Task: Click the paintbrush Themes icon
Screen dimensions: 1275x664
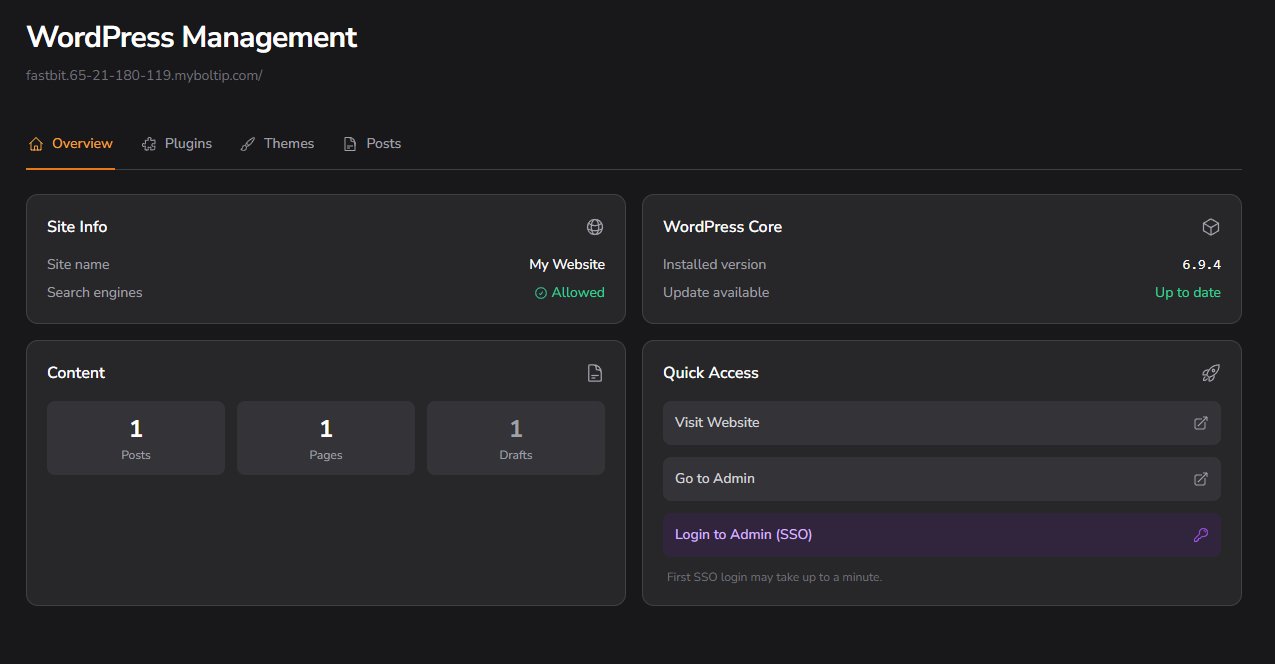Action: coord(248,144)
